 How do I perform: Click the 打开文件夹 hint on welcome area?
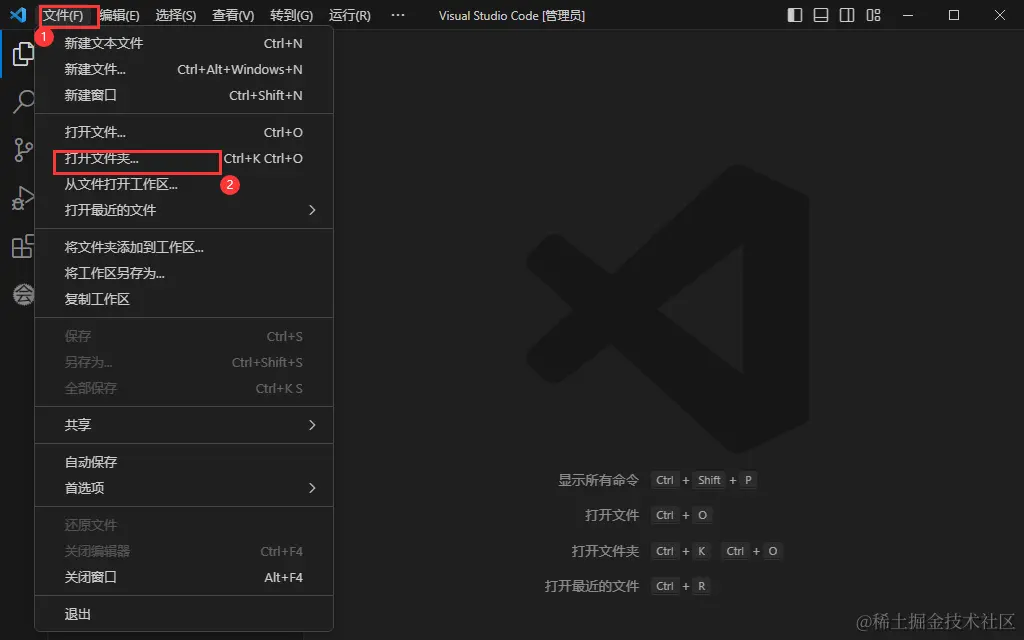pyautogui.click(x=605, y=551)
